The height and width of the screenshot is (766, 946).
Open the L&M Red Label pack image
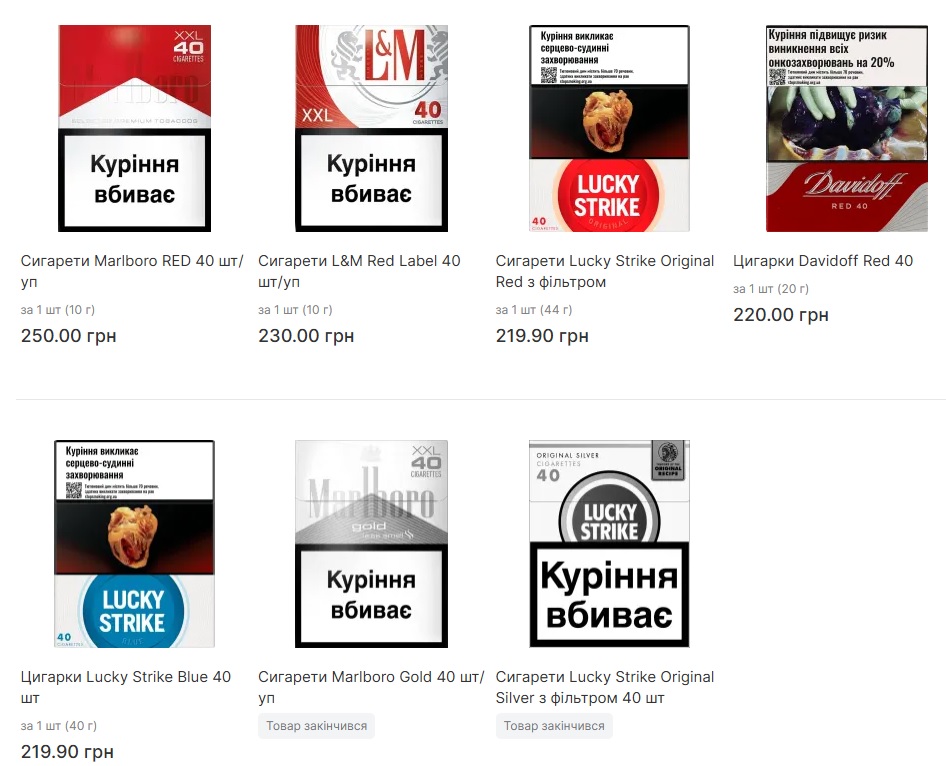pyautogui.click(x=372, y=128)
